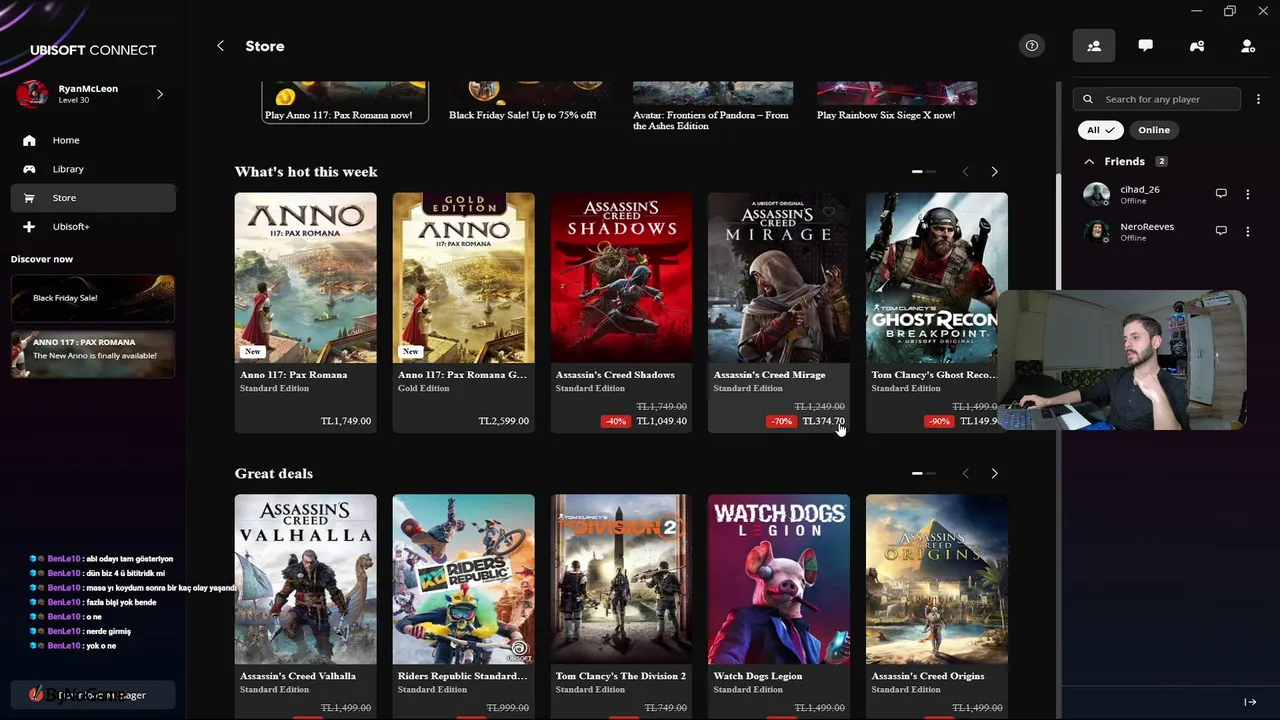This screenshot has height=720, width=1280.
Task: Open the chat messages panel icon
Action: click(1145, 46)
